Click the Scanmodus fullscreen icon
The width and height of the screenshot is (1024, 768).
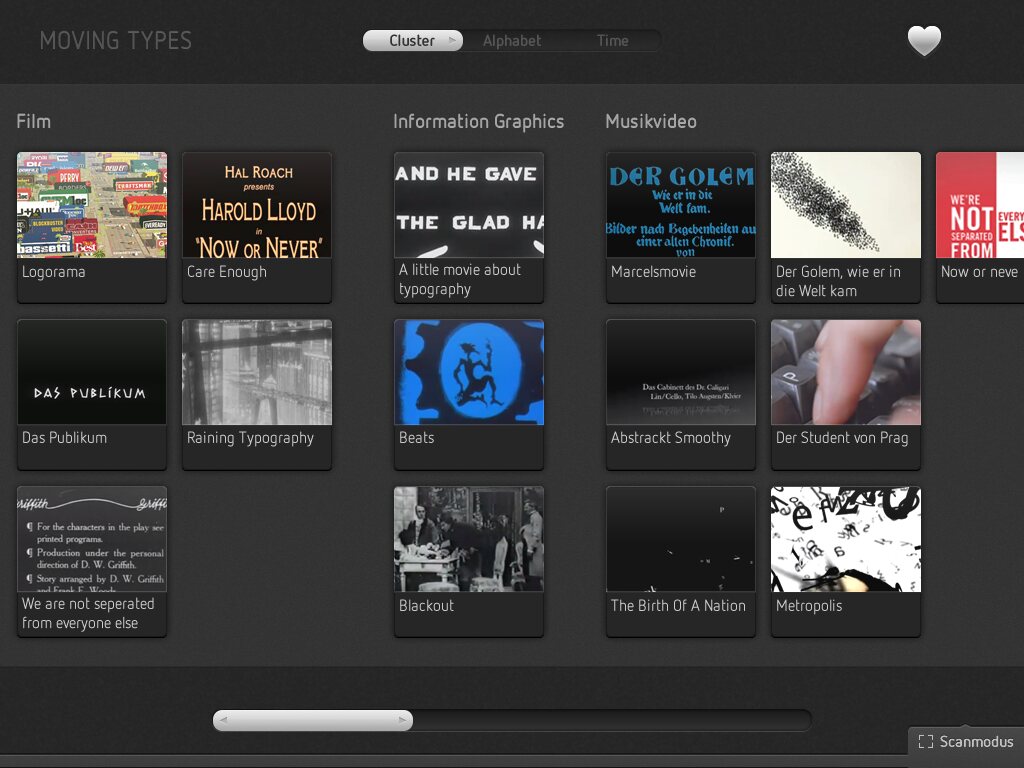tap(925, 741)
